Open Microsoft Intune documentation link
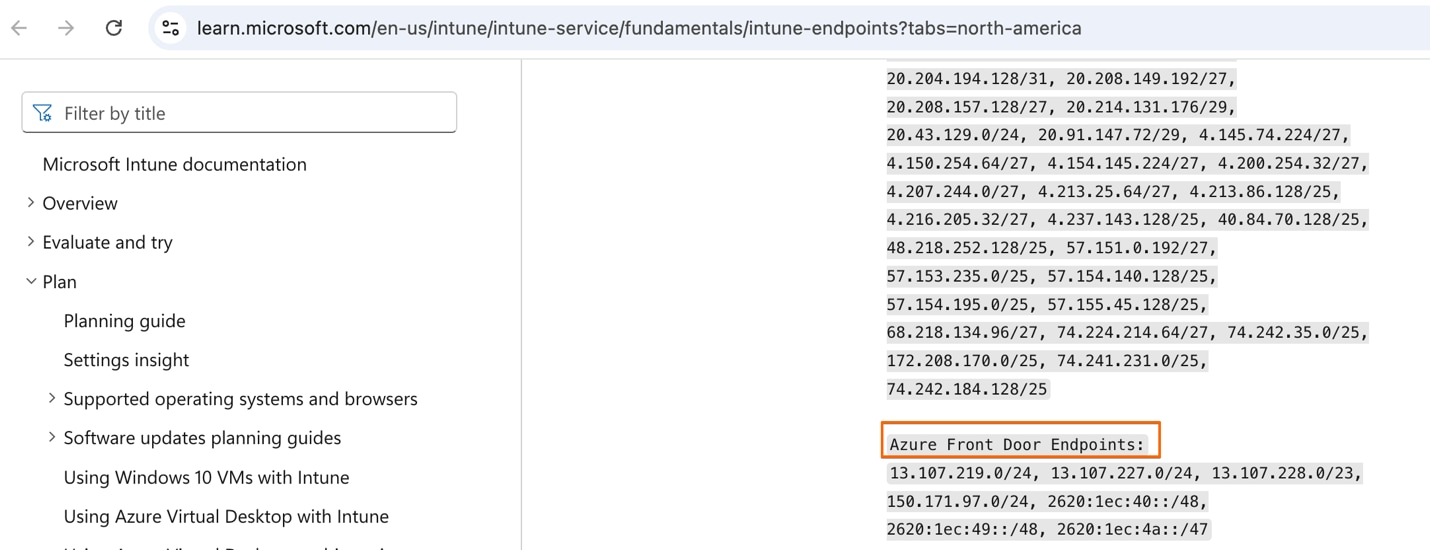 pyautogui.click(x=174, y=164)
